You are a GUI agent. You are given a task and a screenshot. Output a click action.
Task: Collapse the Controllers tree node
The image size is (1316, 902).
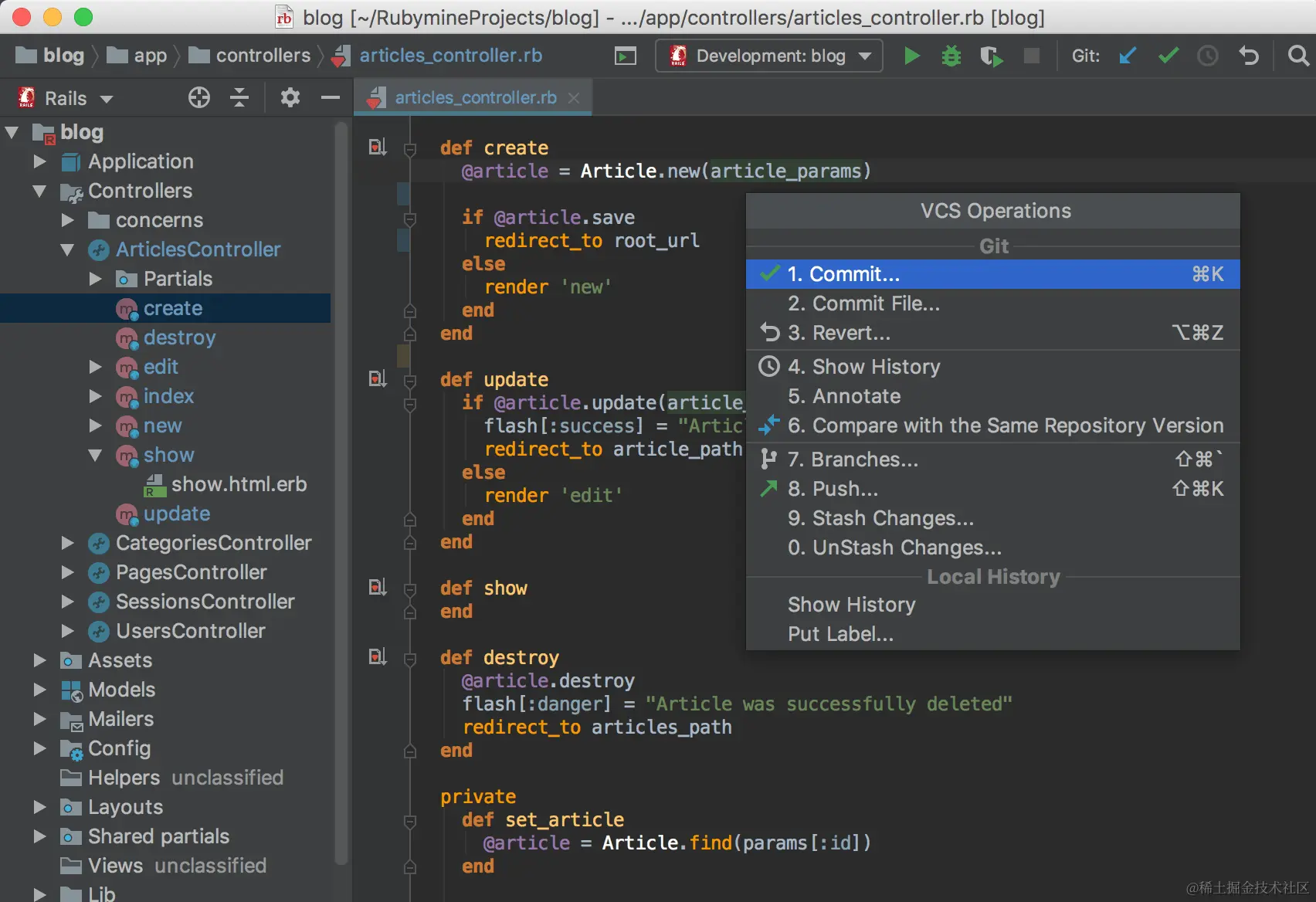pos(40,191)
